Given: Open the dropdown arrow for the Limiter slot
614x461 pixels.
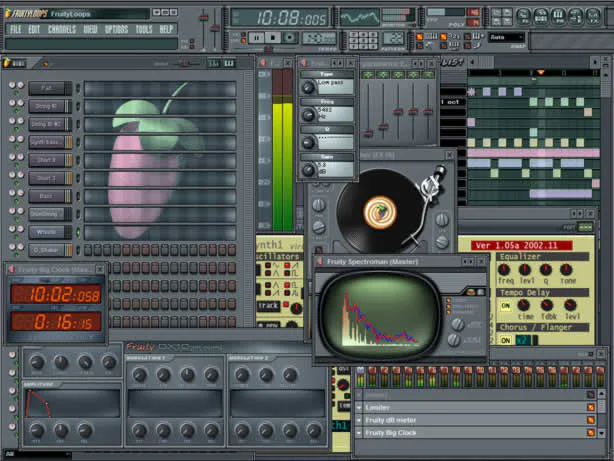Looking at the screenshot, I should tap(359, 408).
